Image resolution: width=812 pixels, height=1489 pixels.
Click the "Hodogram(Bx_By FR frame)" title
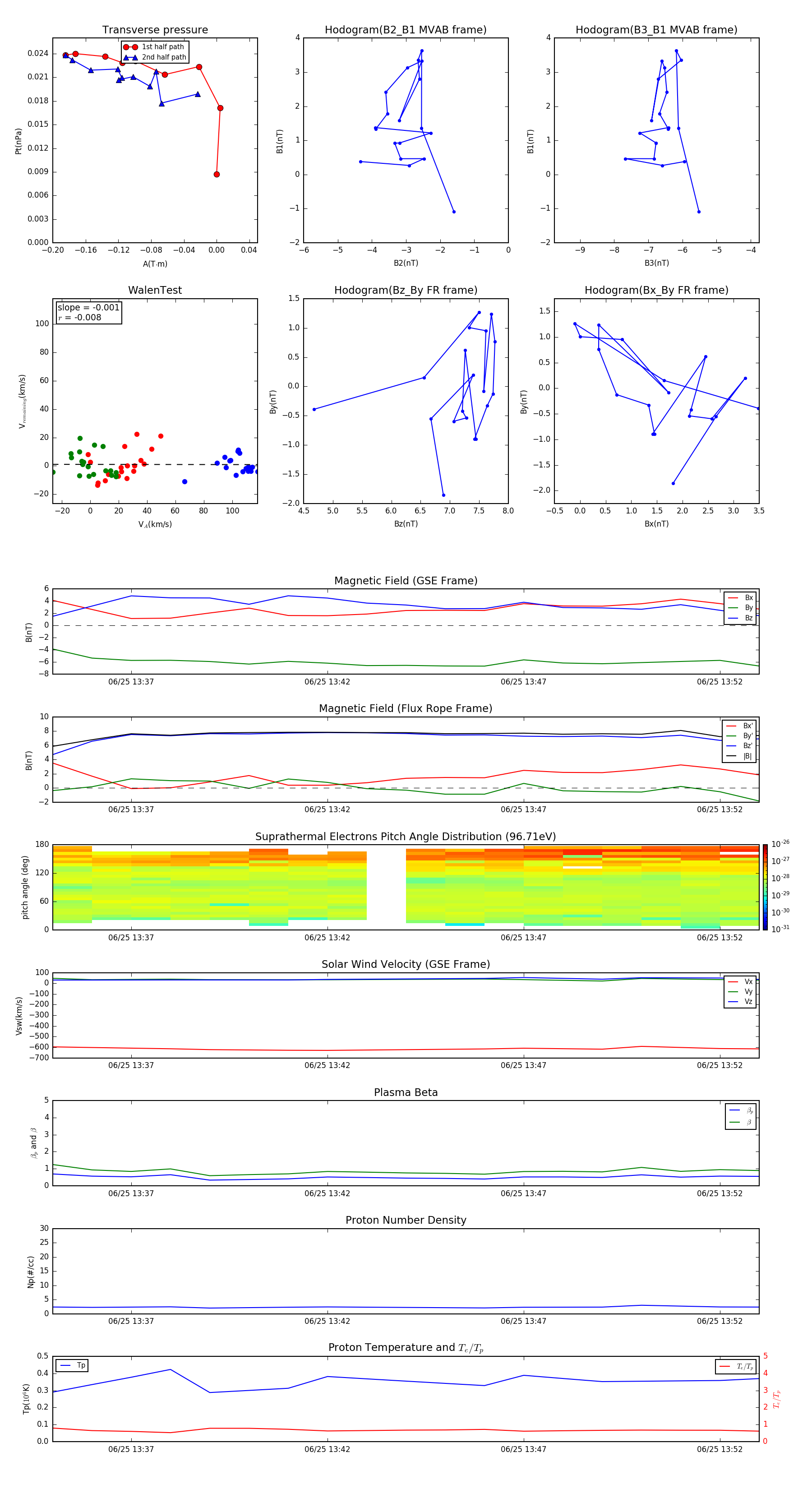pos(656,290)
